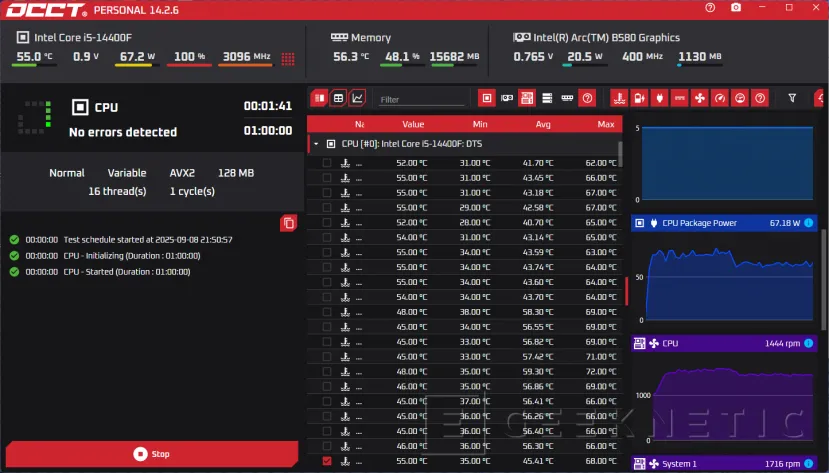
Task: Open the CPU Package Power graph header
Action: point(725,223)
